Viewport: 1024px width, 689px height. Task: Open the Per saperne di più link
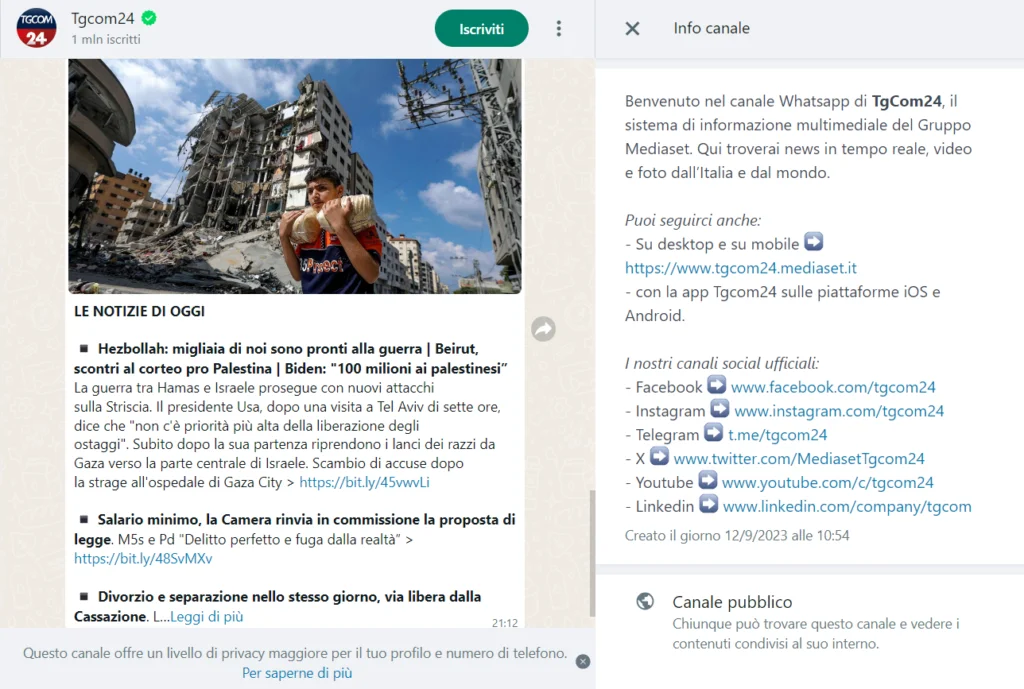pyautogui.click(x=297, y=673)
